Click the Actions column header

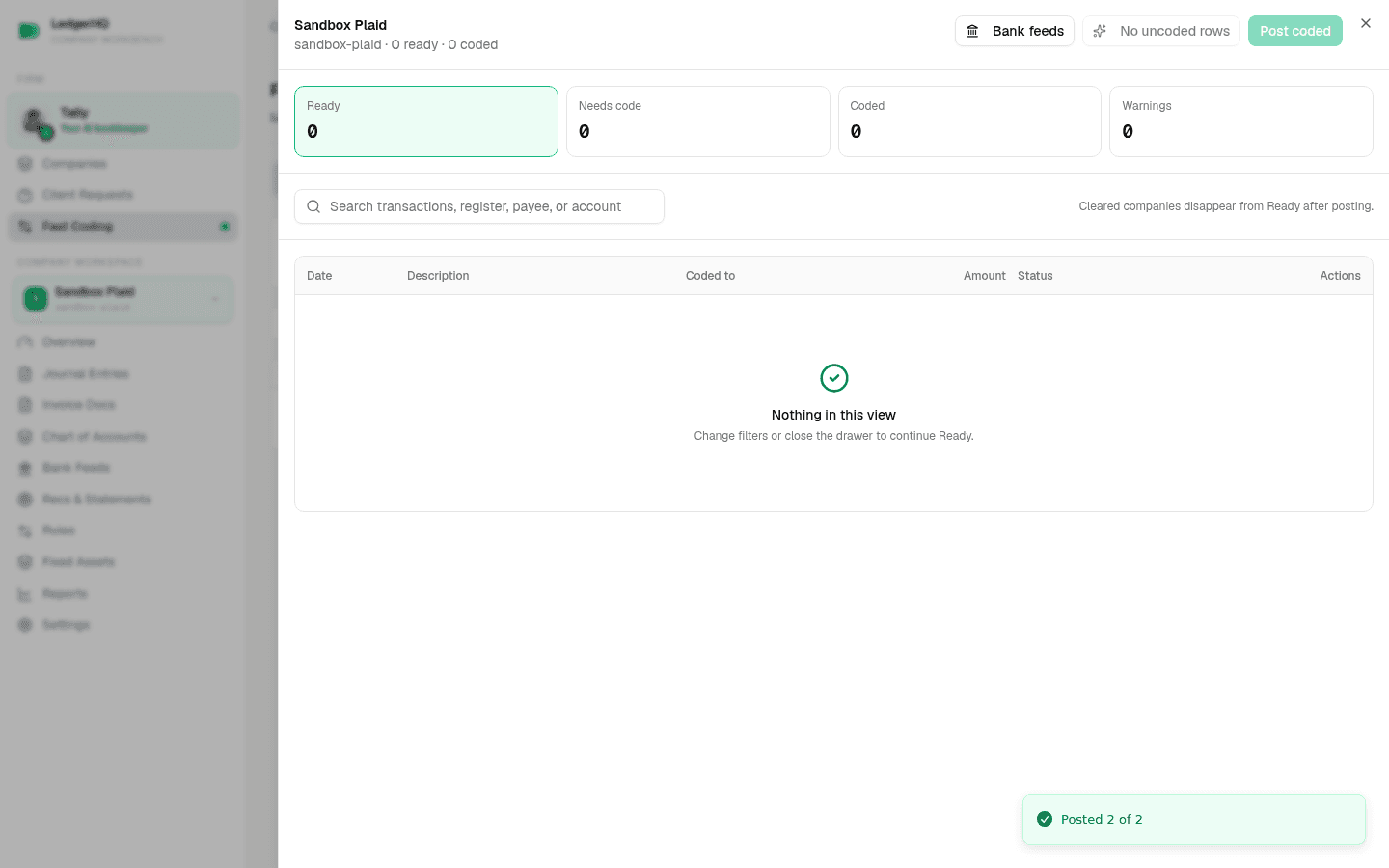tap(1340, 276)
